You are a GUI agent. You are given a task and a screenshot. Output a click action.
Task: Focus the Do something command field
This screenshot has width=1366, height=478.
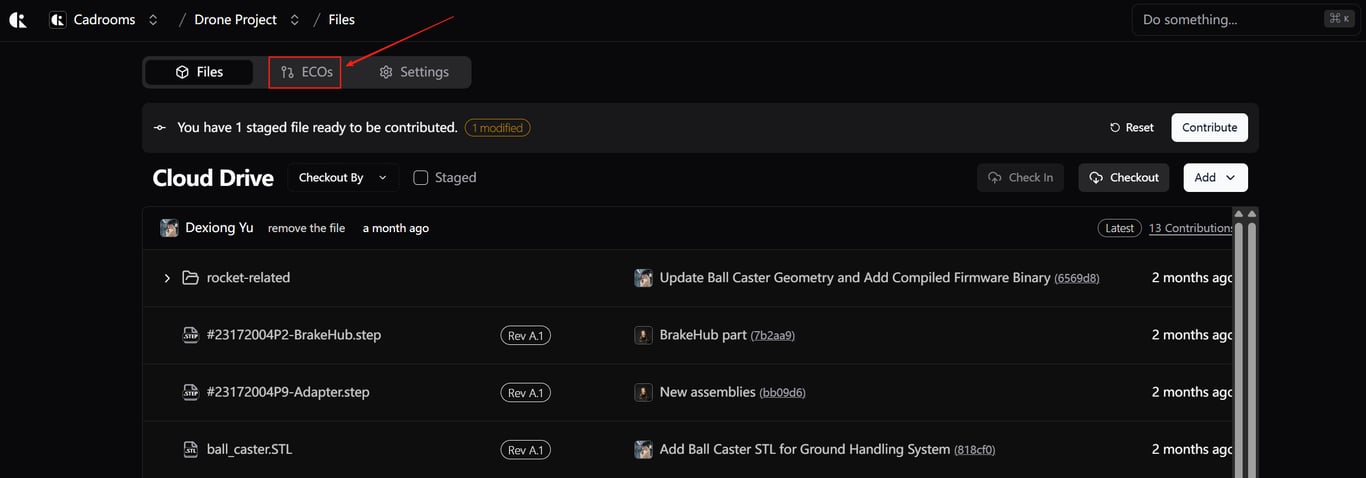[x=1230, y=20]
